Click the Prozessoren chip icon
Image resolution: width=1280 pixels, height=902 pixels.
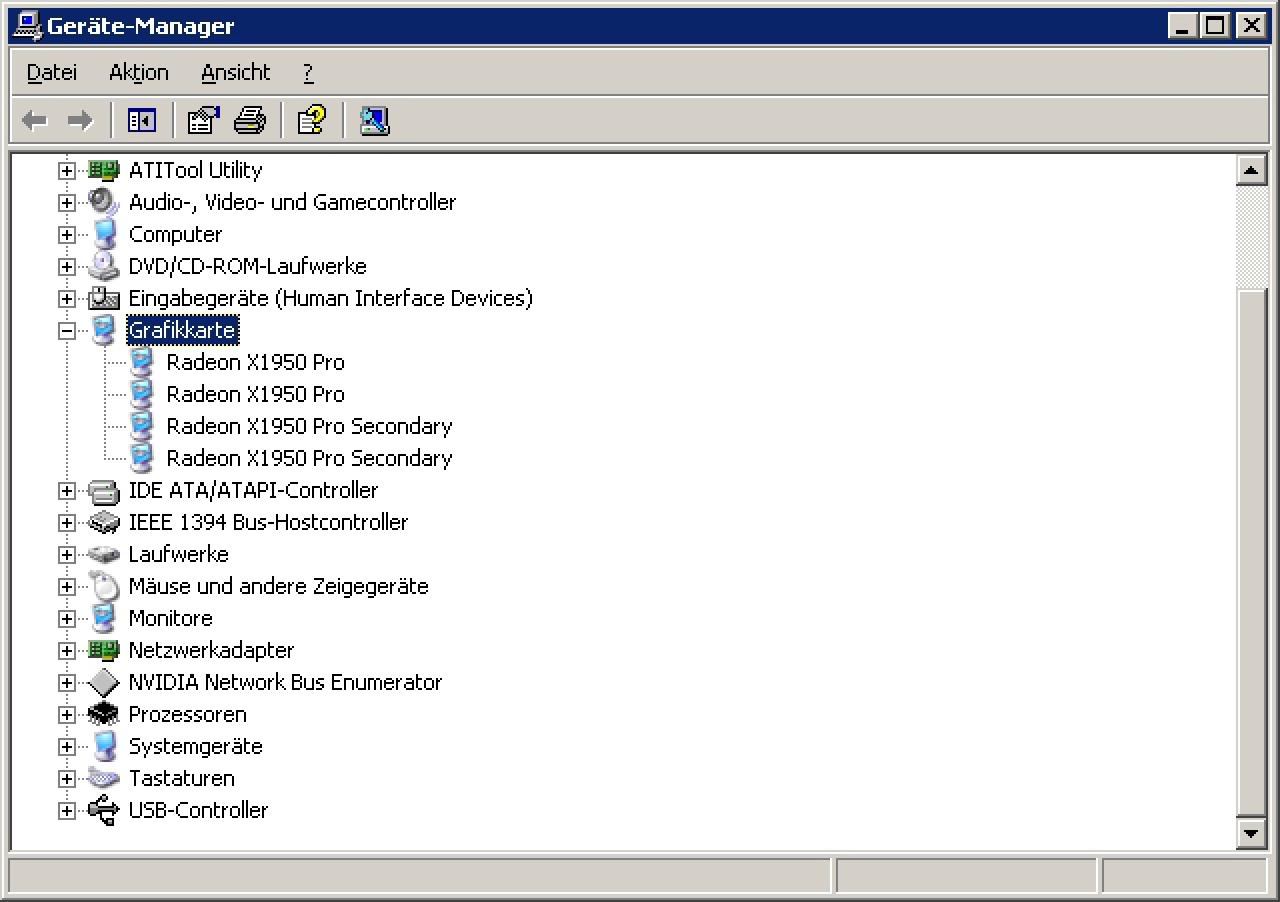pos(103,714)
